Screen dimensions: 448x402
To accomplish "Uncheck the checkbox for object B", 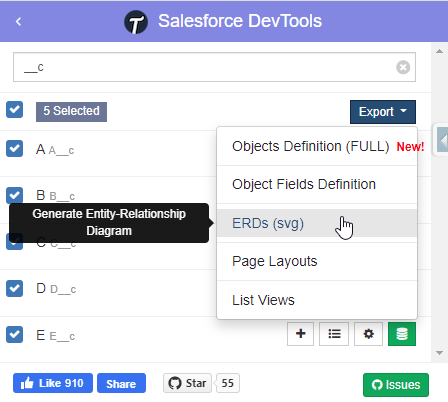I will pos(14,195).
